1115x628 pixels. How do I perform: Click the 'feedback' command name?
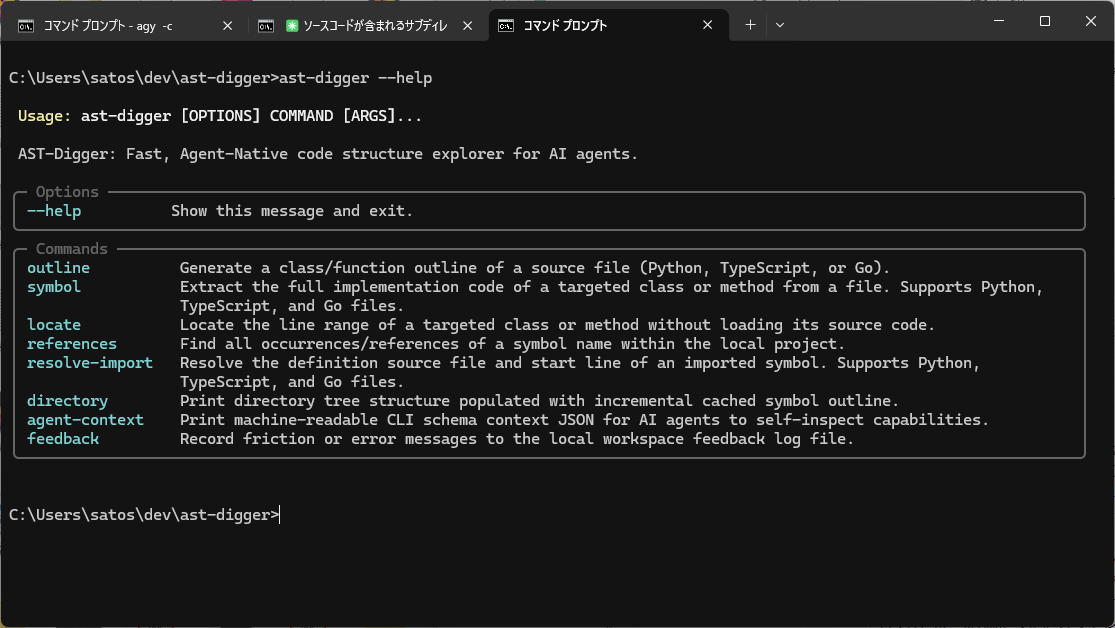click(63, 439)
